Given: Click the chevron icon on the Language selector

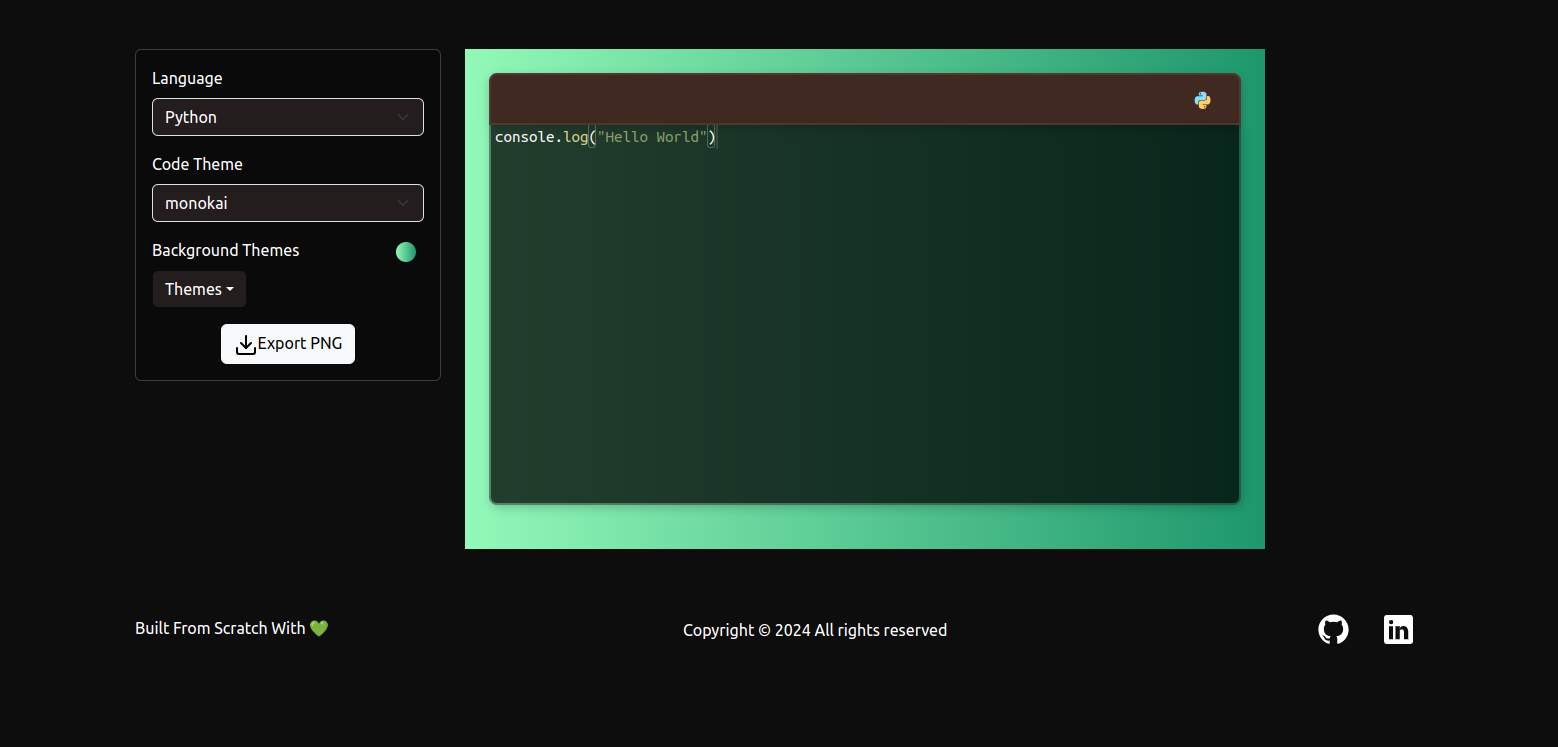Looking at the screenshot, I should click(404, 117).
